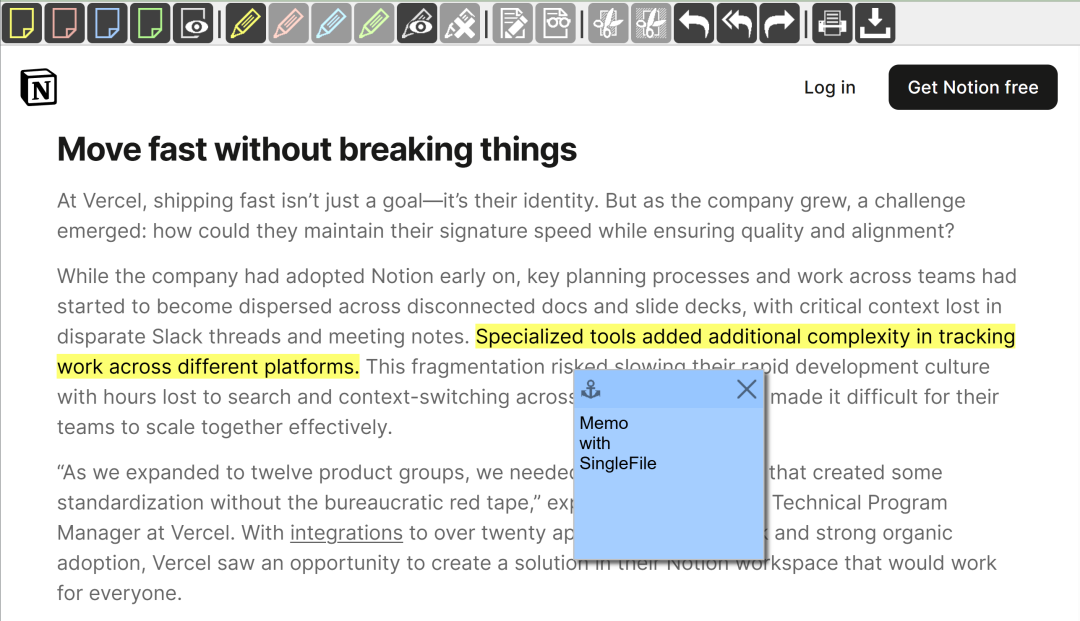Select the cut outer elements scissors tool
The image size is (1080, 621).
[x=650, y=23]
